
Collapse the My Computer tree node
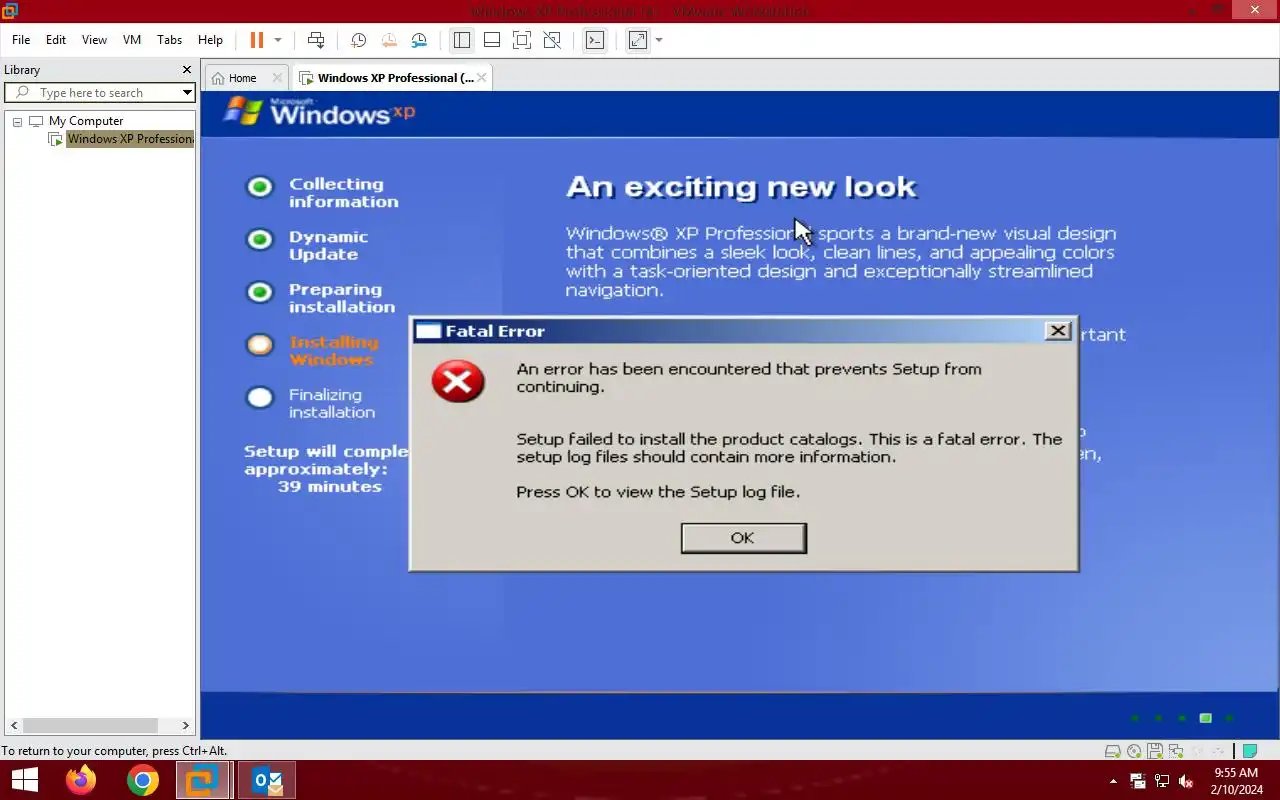coord(17,121)
